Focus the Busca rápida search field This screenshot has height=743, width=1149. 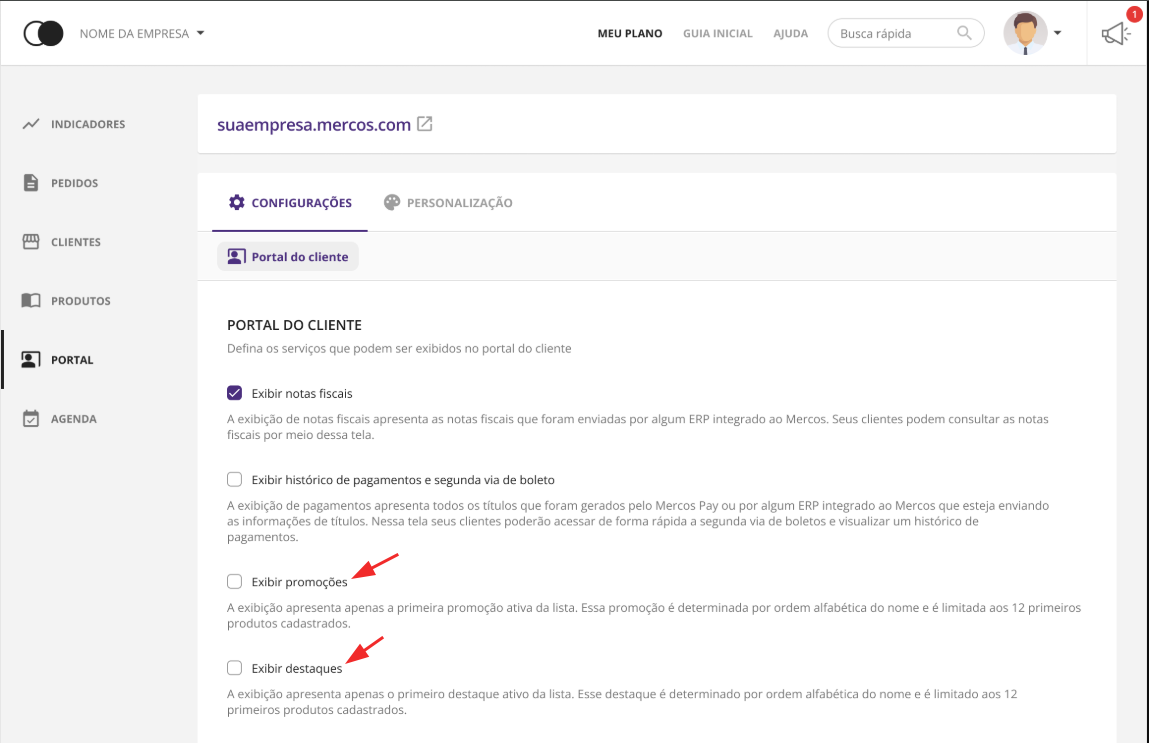coord(892,34)
